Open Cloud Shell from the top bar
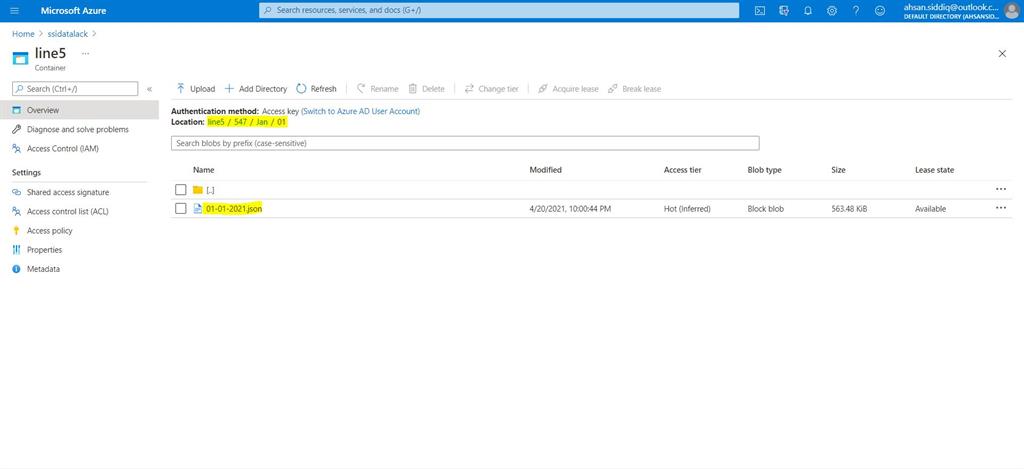 (760, 10)
